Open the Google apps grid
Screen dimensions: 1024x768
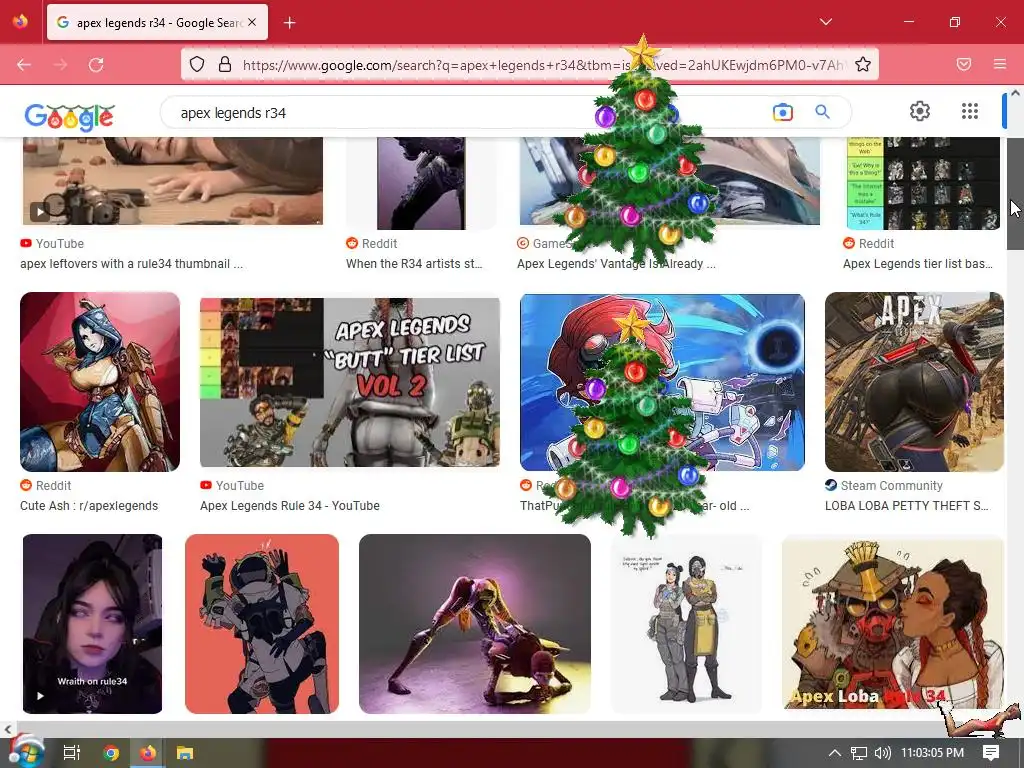click(x=970, y=111)
